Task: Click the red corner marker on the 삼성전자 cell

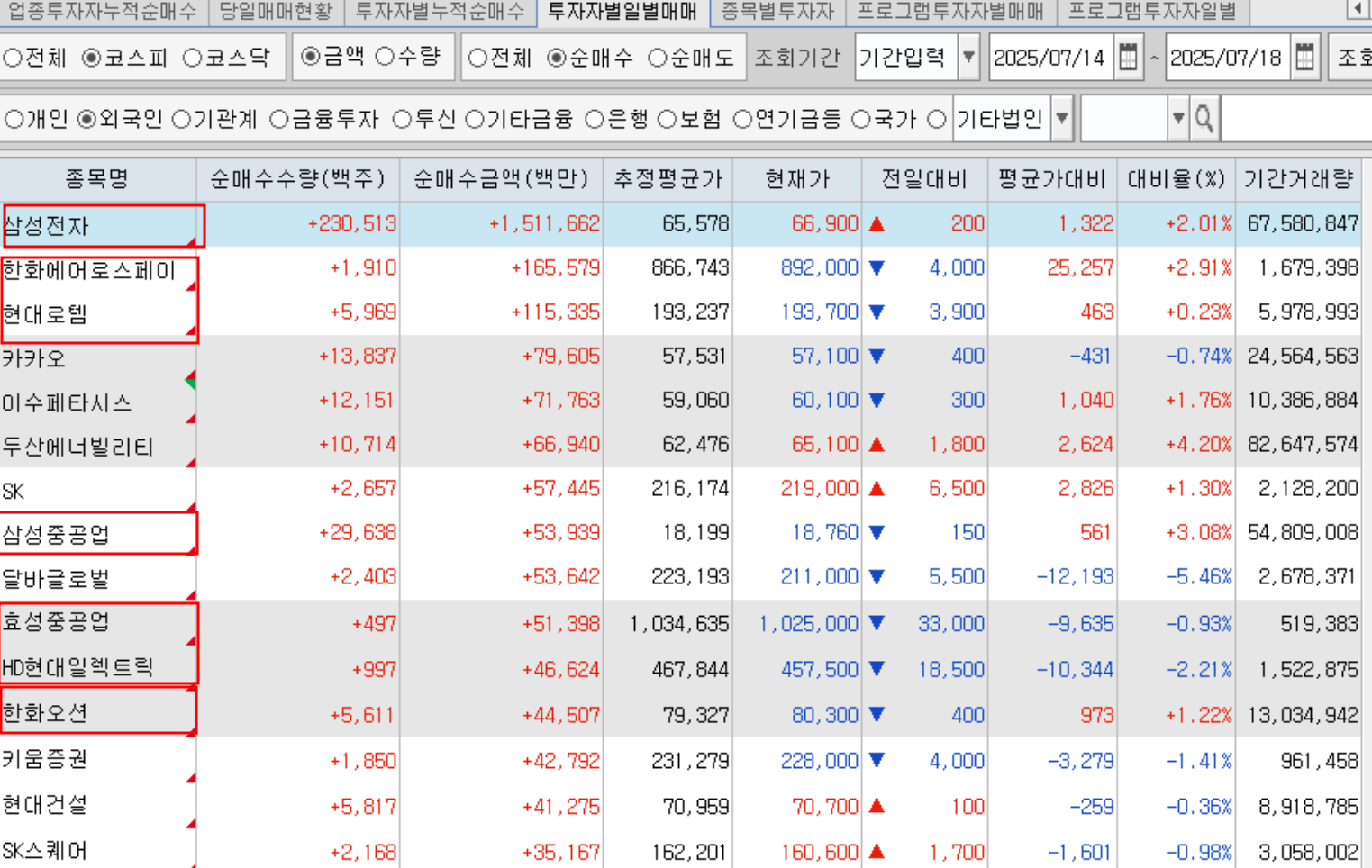Action: click(192, 241)
